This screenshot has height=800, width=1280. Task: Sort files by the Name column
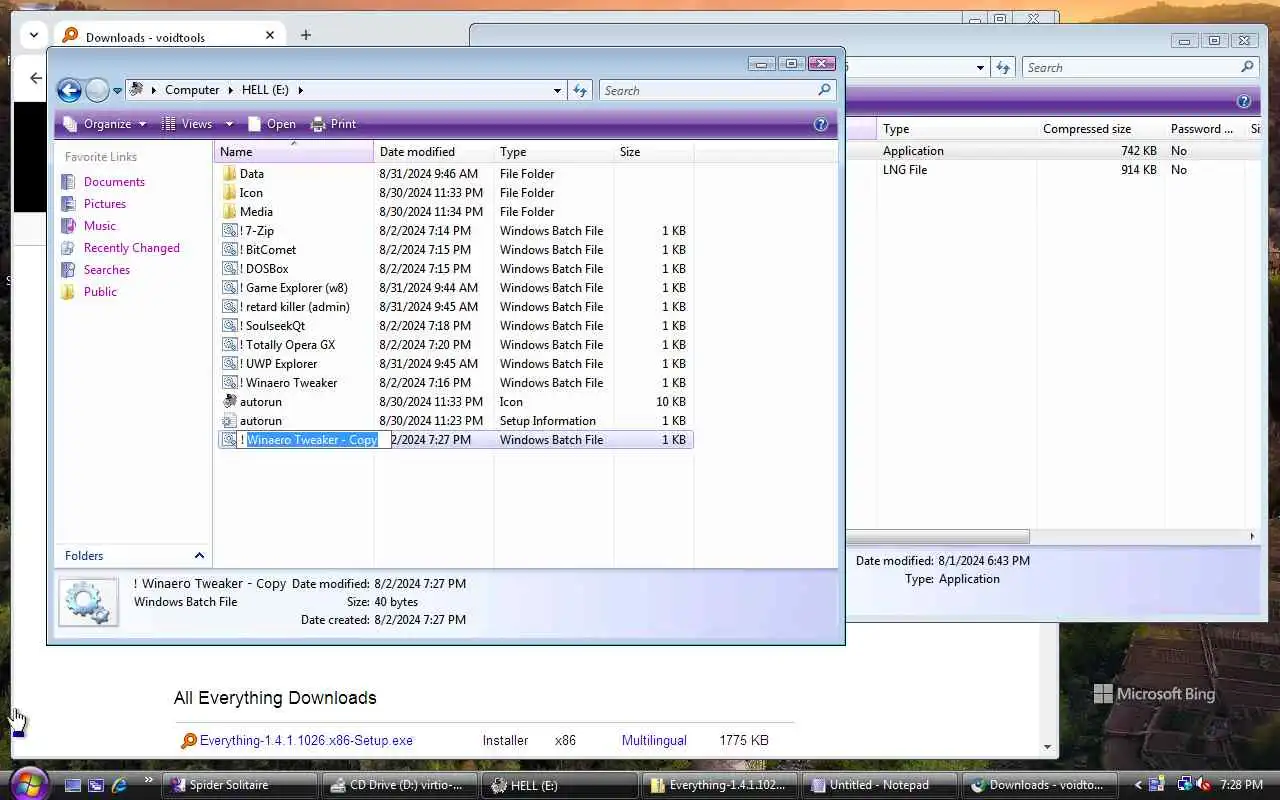(x=294, y=152)
